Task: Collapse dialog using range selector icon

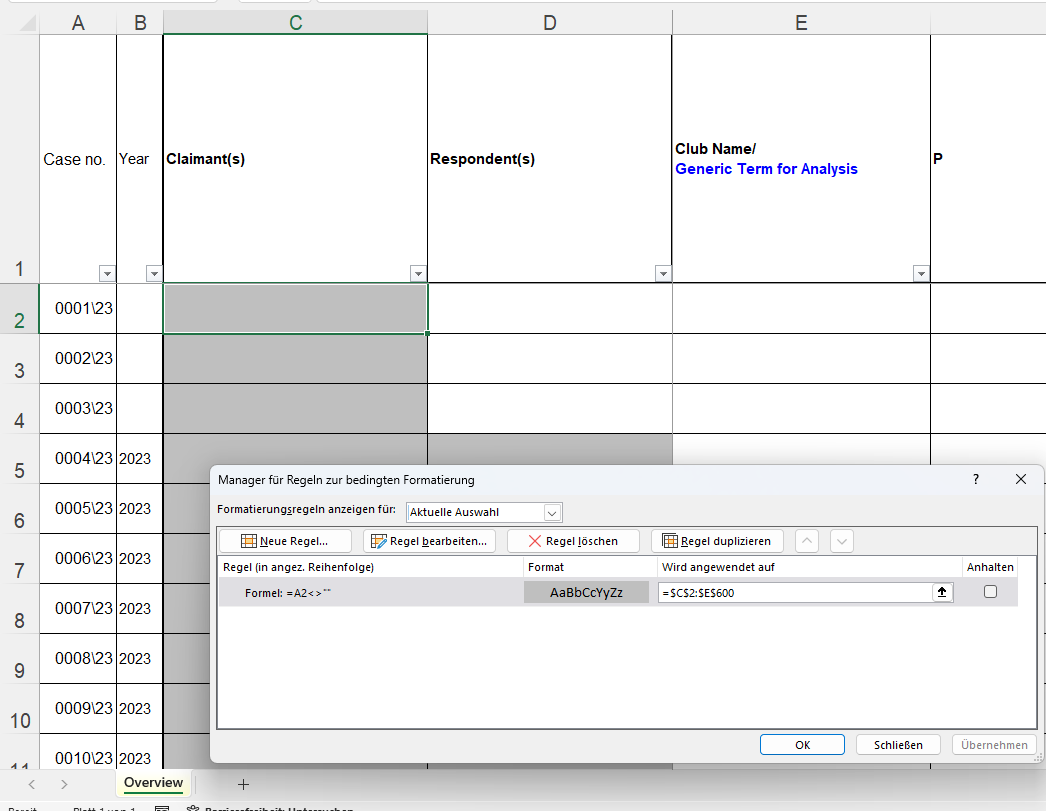Action: [941, 592]
